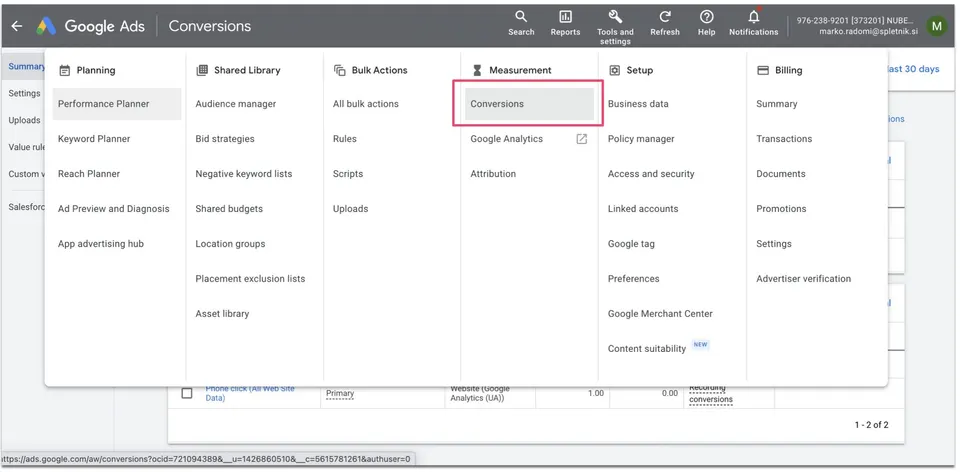The height and width of the screenshot is (472, 960).
Task: Click the '1 - 2 of 2' pagination text
Action: pos(871,425)
